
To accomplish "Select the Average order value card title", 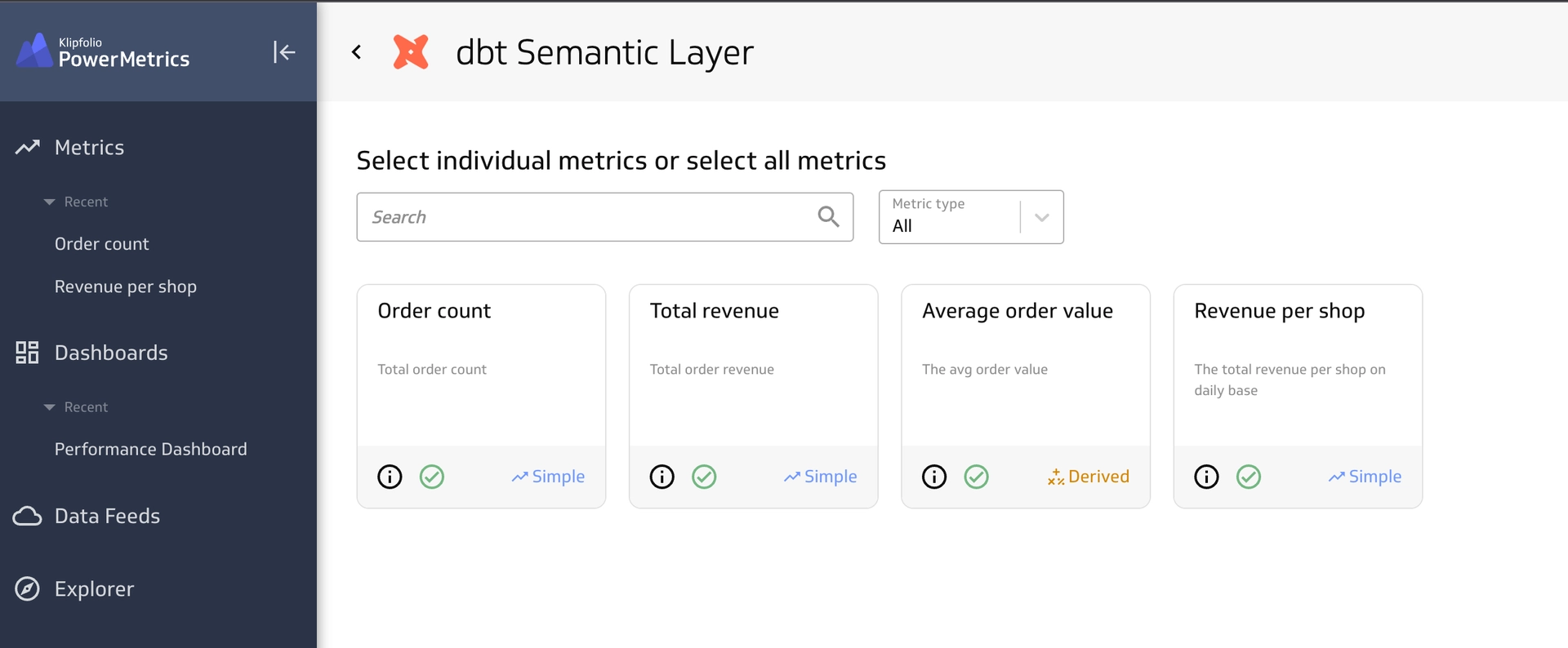I will (x=1018, y=311).
